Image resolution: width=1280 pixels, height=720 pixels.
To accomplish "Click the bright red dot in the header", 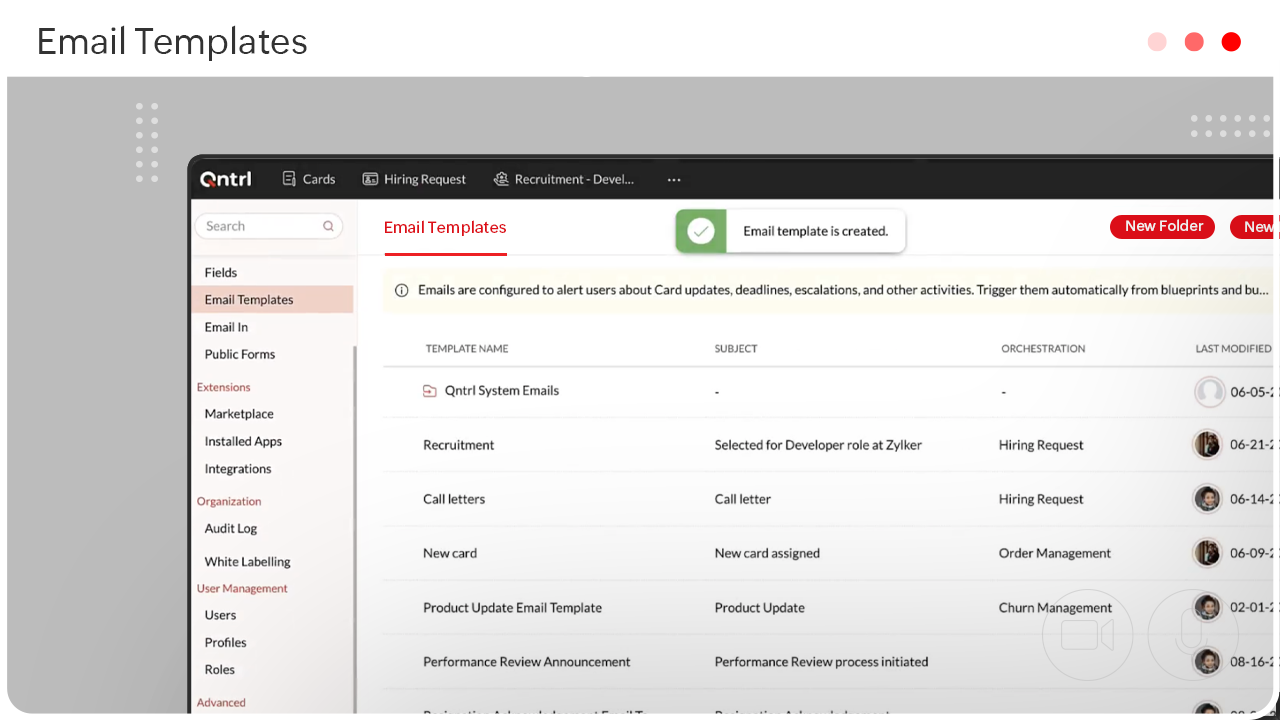I will [1231, 42].
